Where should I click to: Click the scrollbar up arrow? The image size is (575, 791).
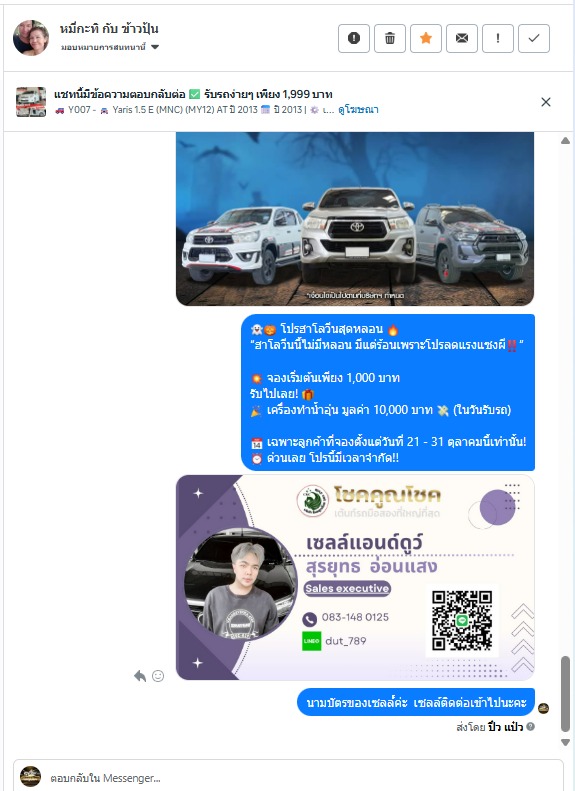565,141
